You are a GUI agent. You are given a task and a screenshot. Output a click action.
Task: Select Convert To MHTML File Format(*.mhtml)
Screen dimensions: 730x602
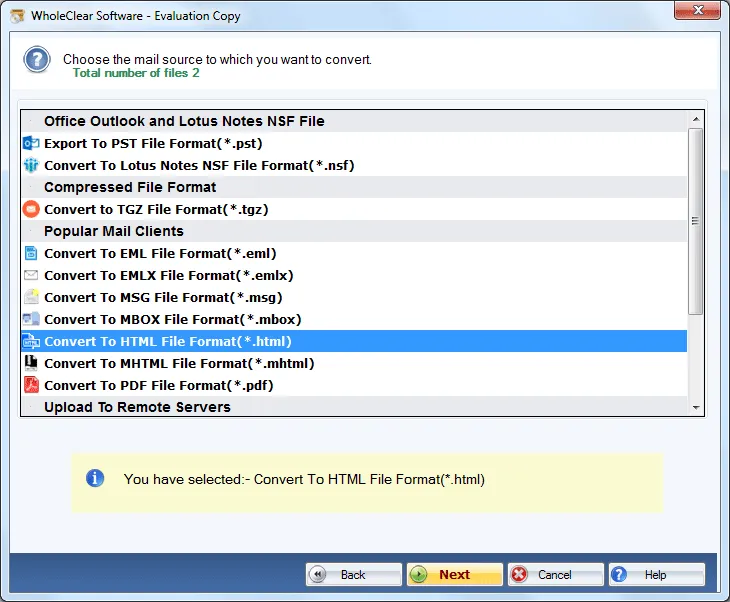coord(354,363)
